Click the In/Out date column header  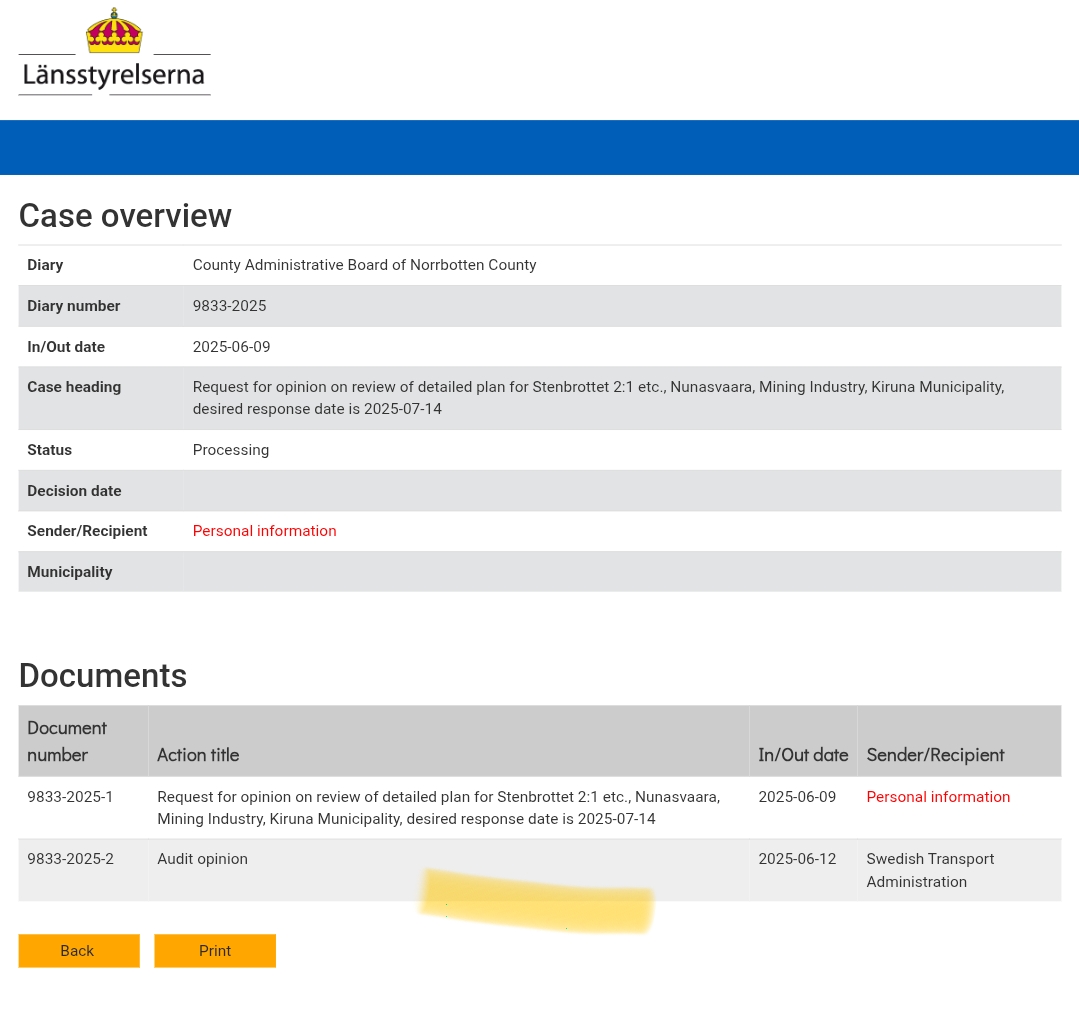pos(802,755)
